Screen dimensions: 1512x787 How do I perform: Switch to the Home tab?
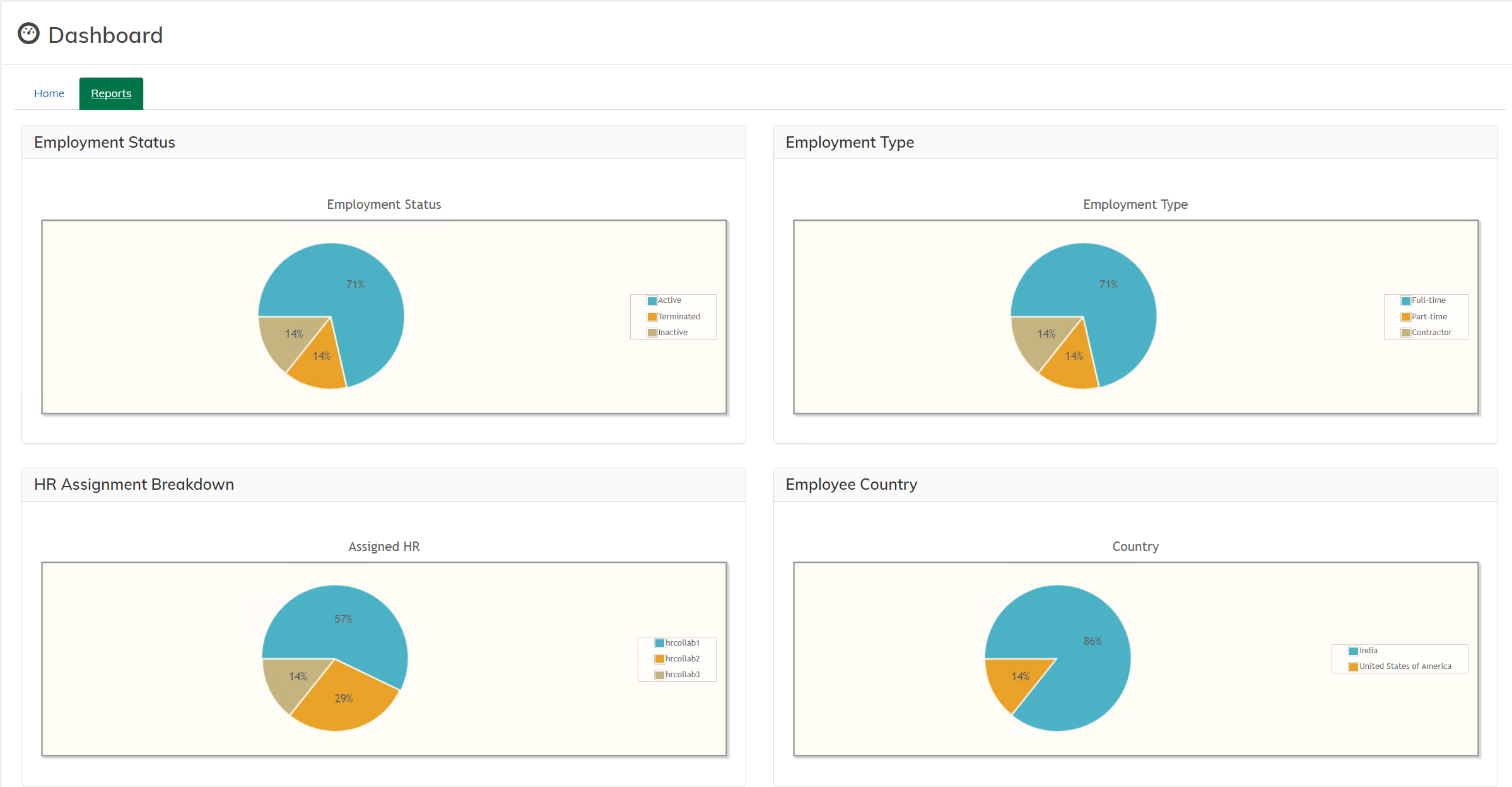(x=49, y=93)
